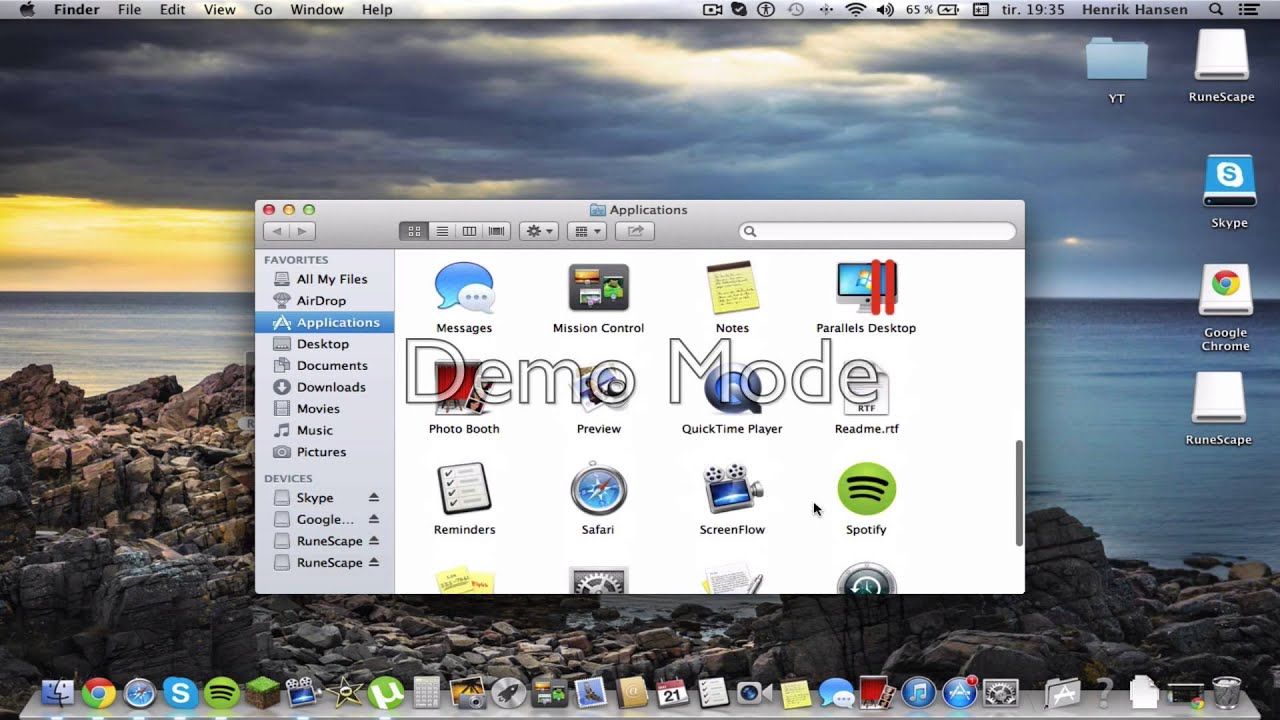Open the Apple menu

(27, 10)
